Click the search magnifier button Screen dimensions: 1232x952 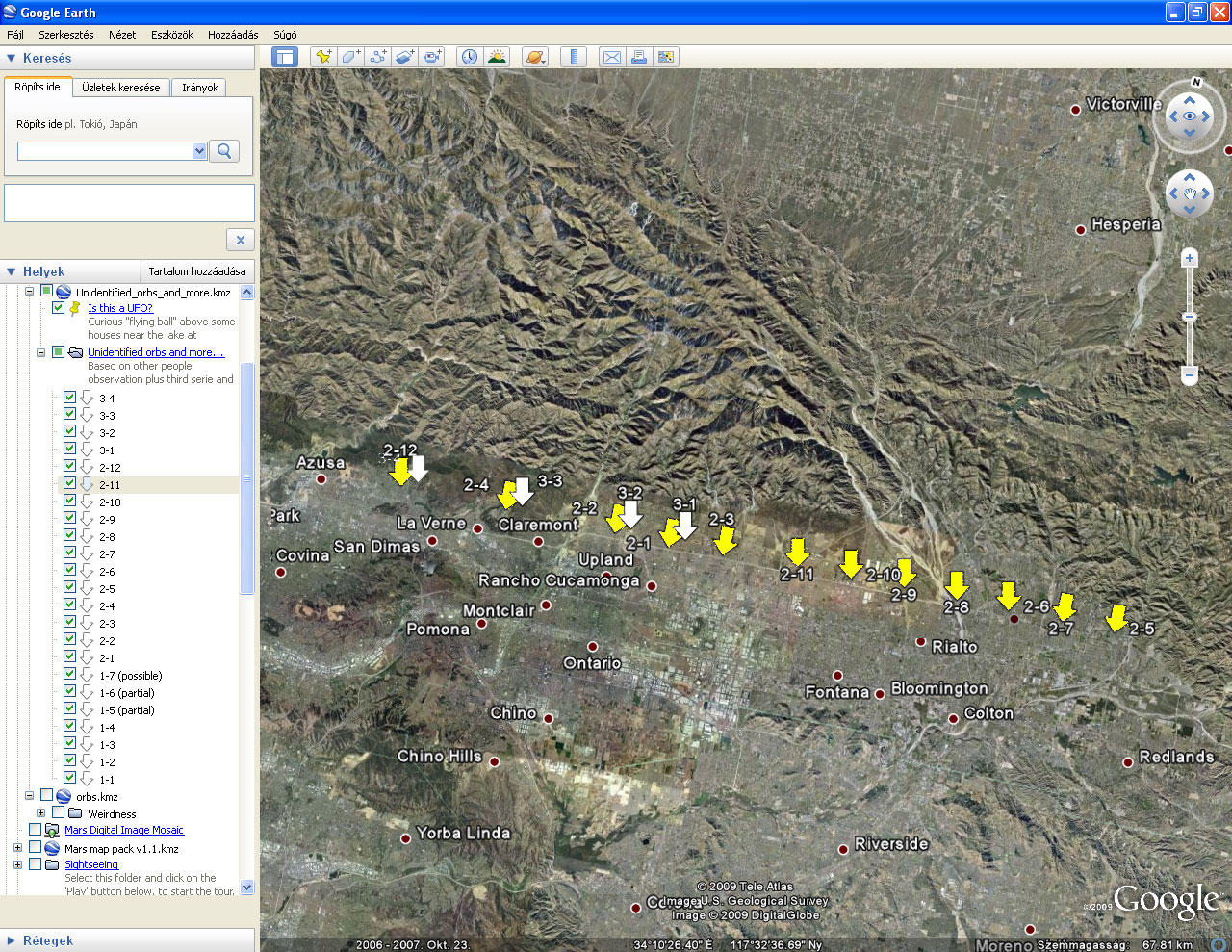point(224,151)
